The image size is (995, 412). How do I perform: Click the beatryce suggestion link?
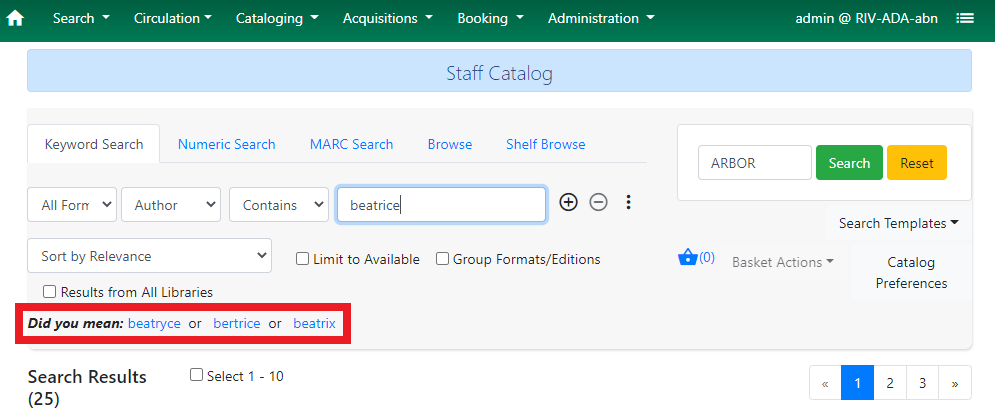(x=154, y=323)
